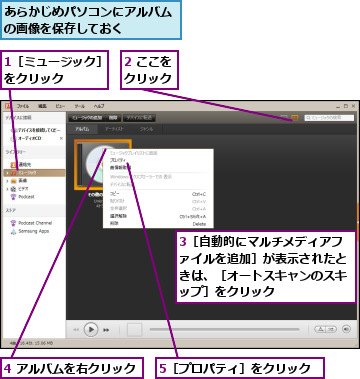Skip to the previous track
360x379 pixels.
(x=76, y=330)
